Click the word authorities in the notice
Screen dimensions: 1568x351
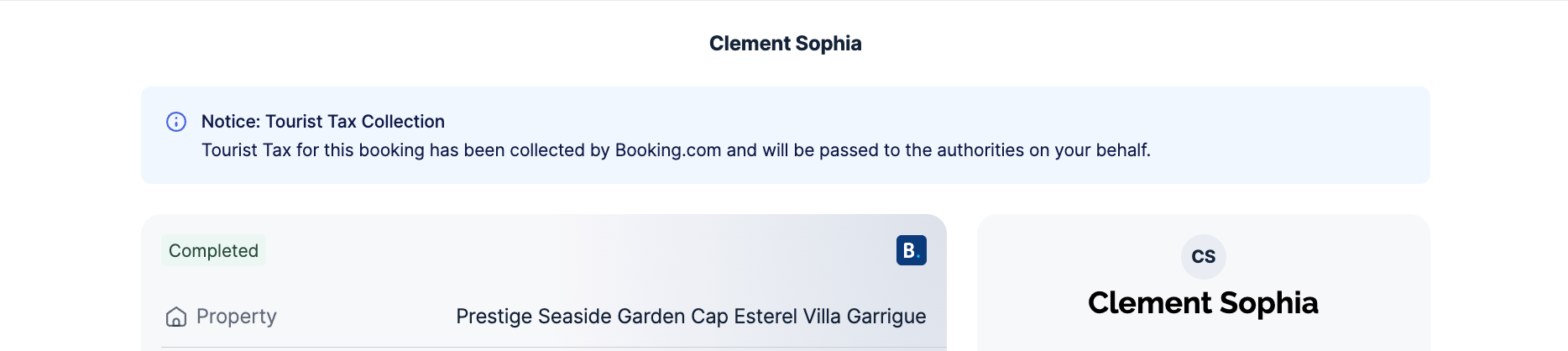pos(980,150)
